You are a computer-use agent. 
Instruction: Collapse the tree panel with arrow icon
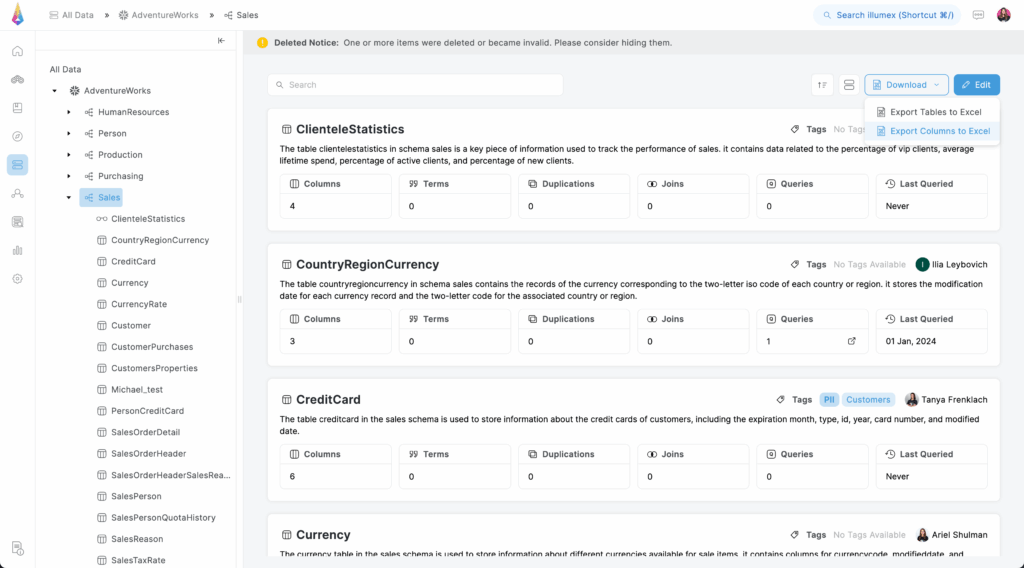tap(222, 41)
